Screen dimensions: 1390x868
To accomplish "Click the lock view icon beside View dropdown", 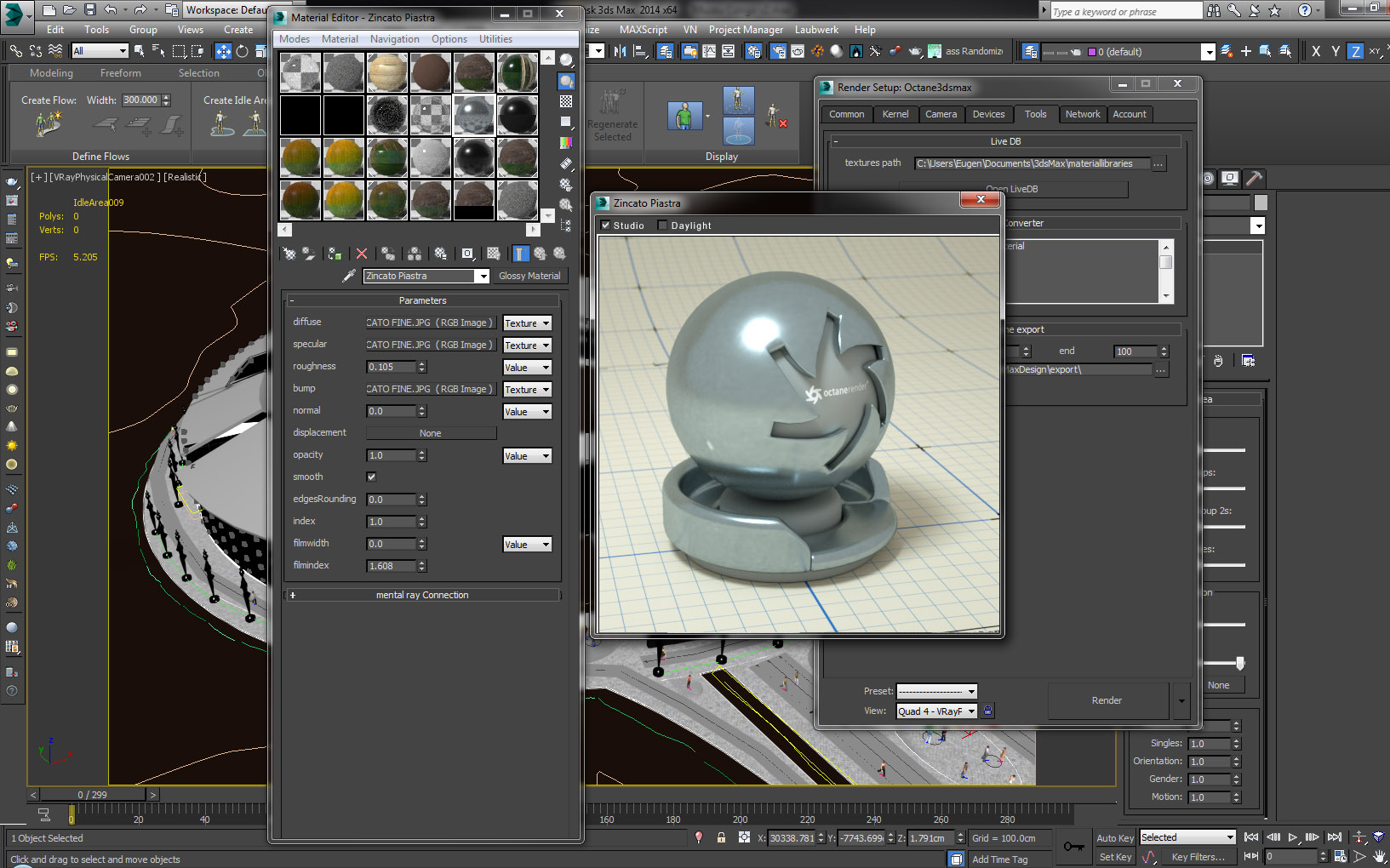I will click(x=987, y=711).
